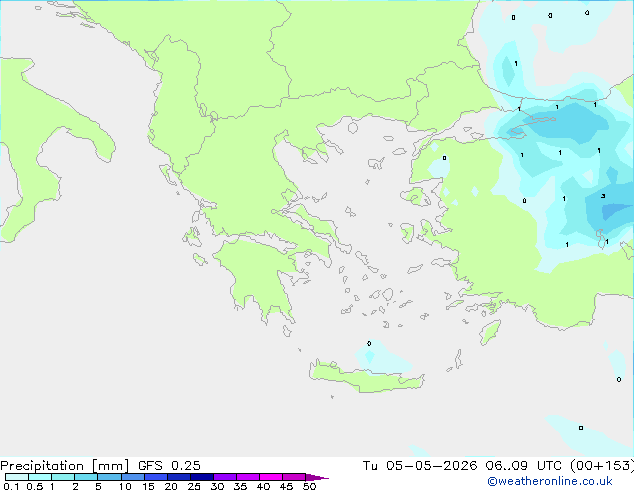
Task: Click the 0.5–1 mm legend color swatch
Action: [40, 477]
